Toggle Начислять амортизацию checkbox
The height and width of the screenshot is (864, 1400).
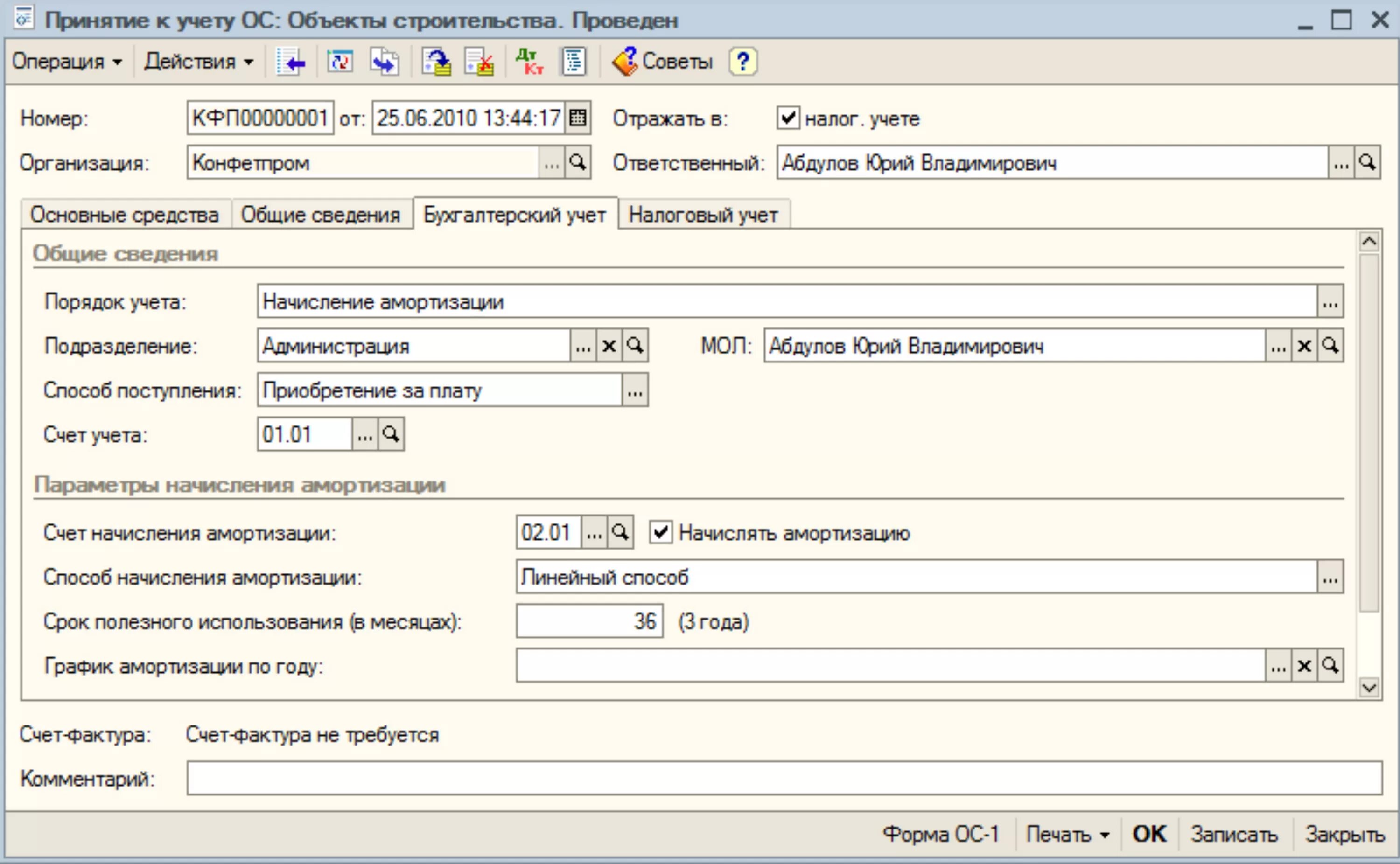(661, 533)
